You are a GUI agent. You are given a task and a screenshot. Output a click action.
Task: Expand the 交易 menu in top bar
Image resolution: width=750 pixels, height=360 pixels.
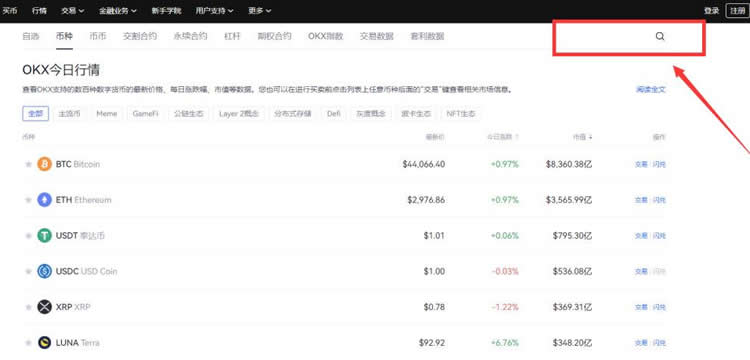[x=73, y=11]
